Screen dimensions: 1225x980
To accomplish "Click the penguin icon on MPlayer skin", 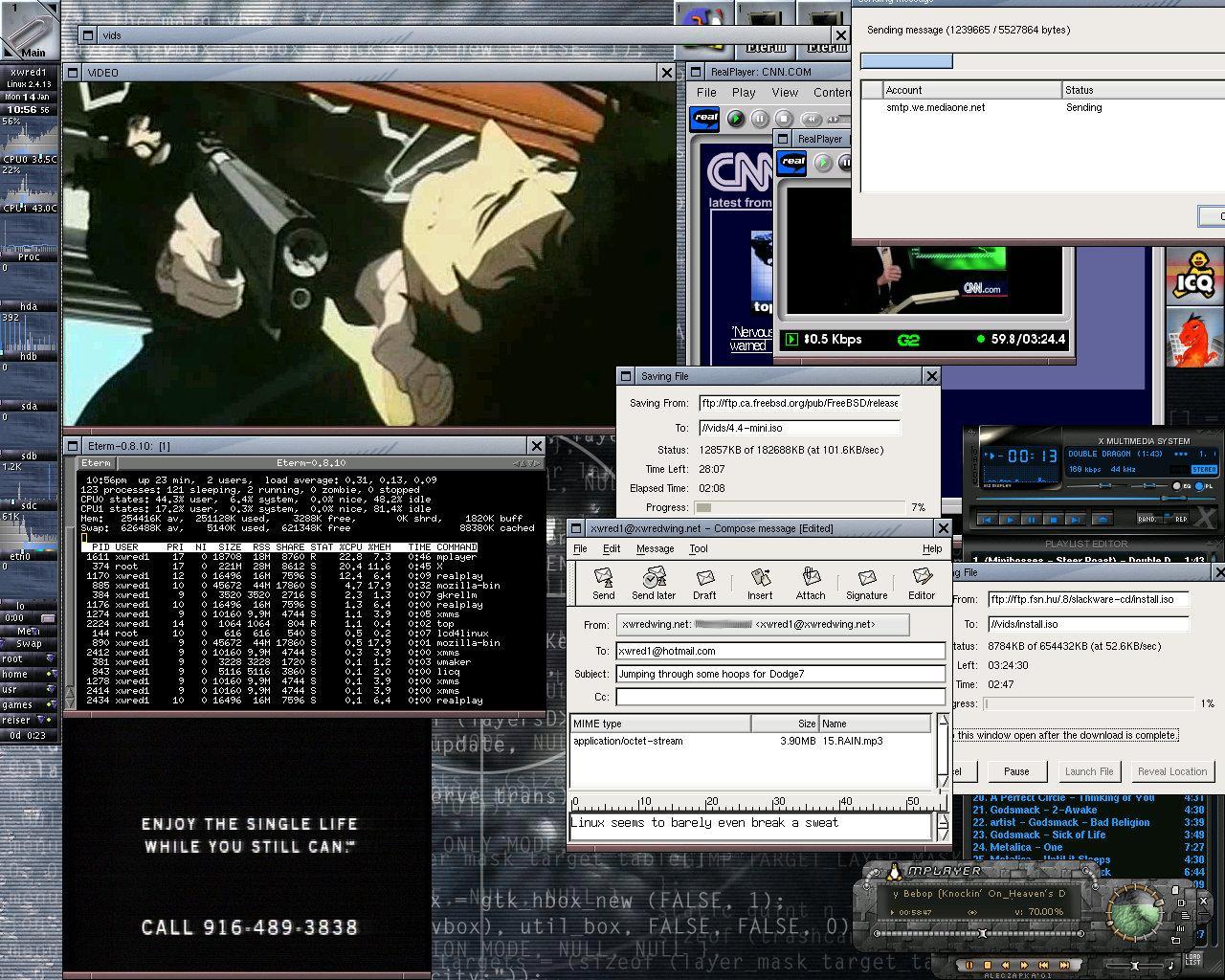I will coord(895,872).
